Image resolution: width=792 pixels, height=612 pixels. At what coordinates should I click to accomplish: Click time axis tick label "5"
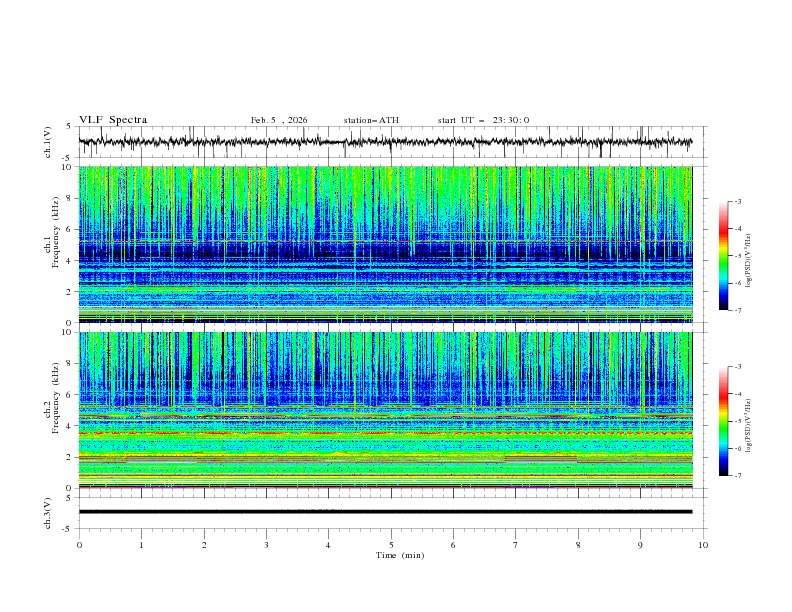click(391, 545)
